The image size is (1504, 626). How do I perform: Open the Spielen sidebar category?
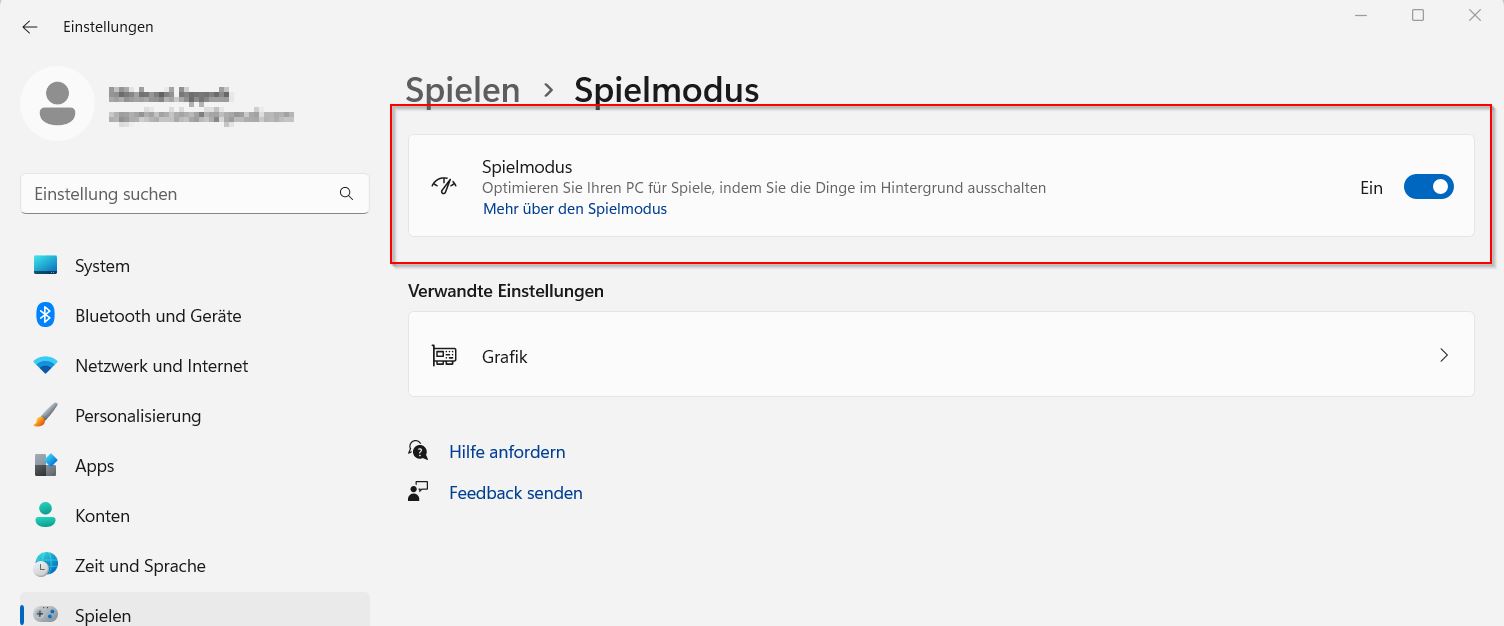[103, 615]
